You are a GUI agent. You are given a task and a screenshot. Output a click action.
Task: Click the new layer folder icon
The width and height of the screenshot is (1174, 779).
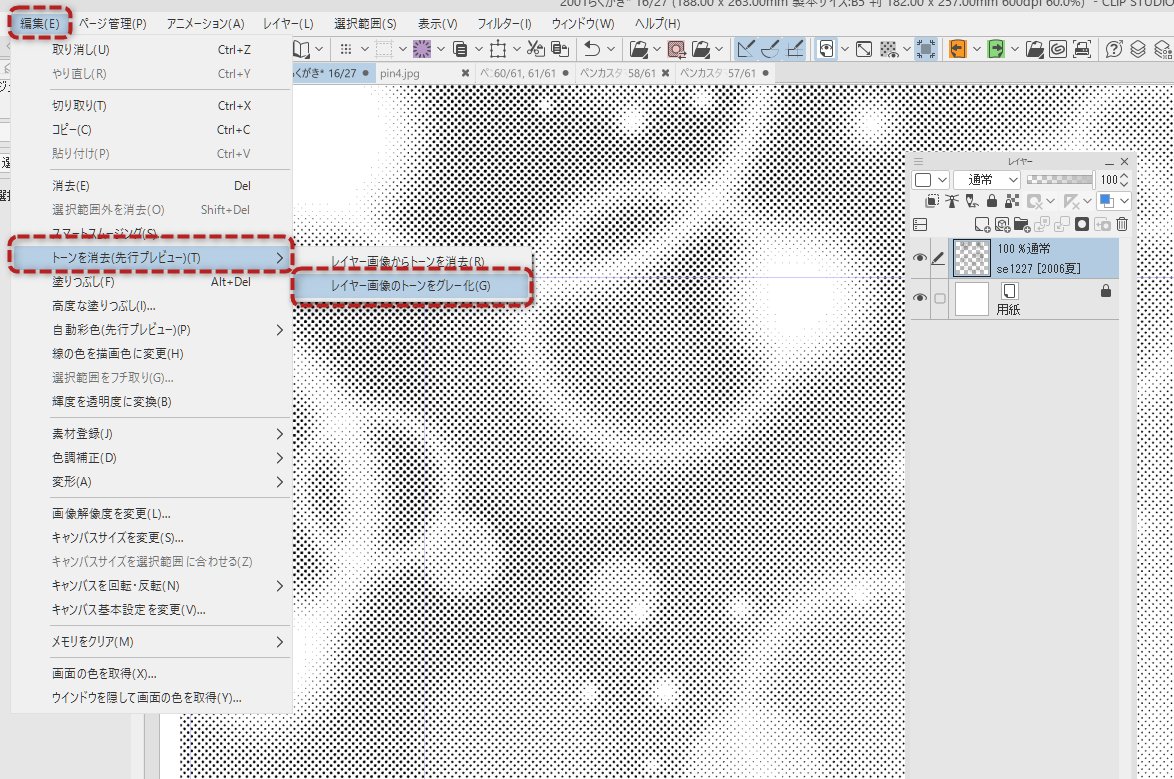[x=1021, y=224]
